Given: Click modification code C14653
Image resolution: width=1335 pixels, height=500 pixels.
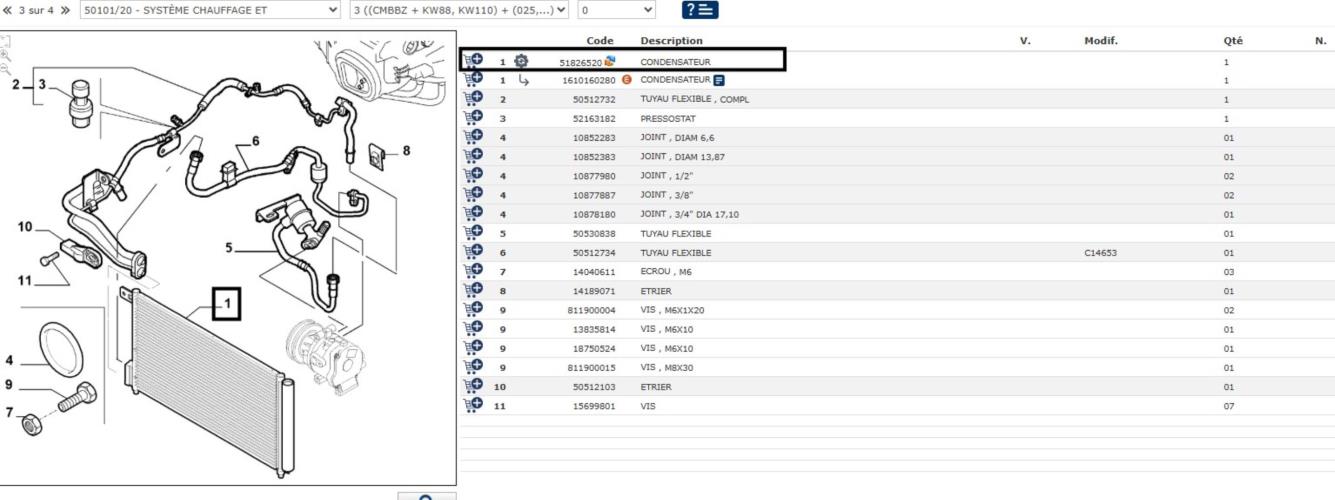Looking at the screenshot, I should coord(1100,253).
